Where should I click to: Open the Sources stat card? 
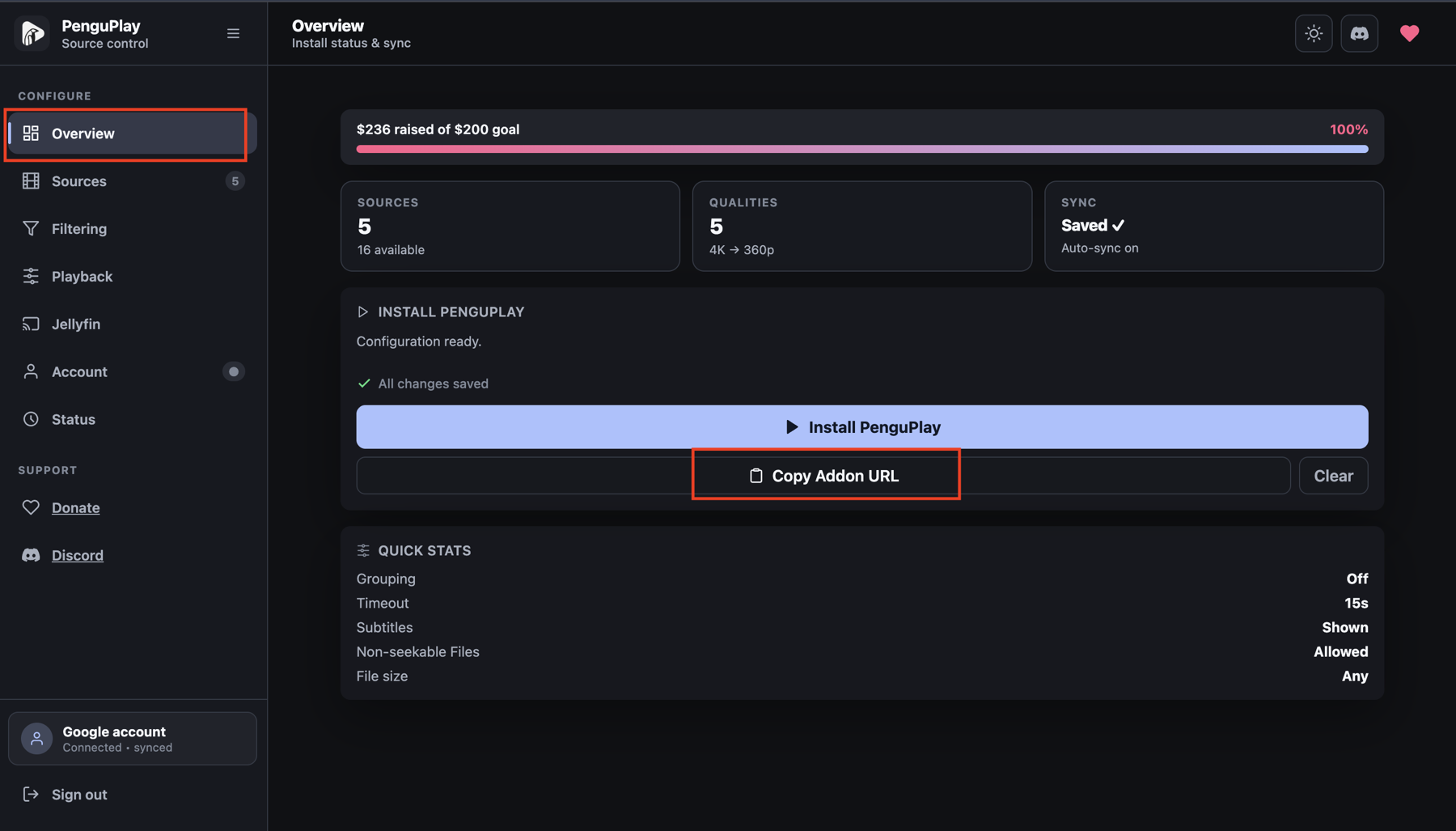click(x=510, y=227)
